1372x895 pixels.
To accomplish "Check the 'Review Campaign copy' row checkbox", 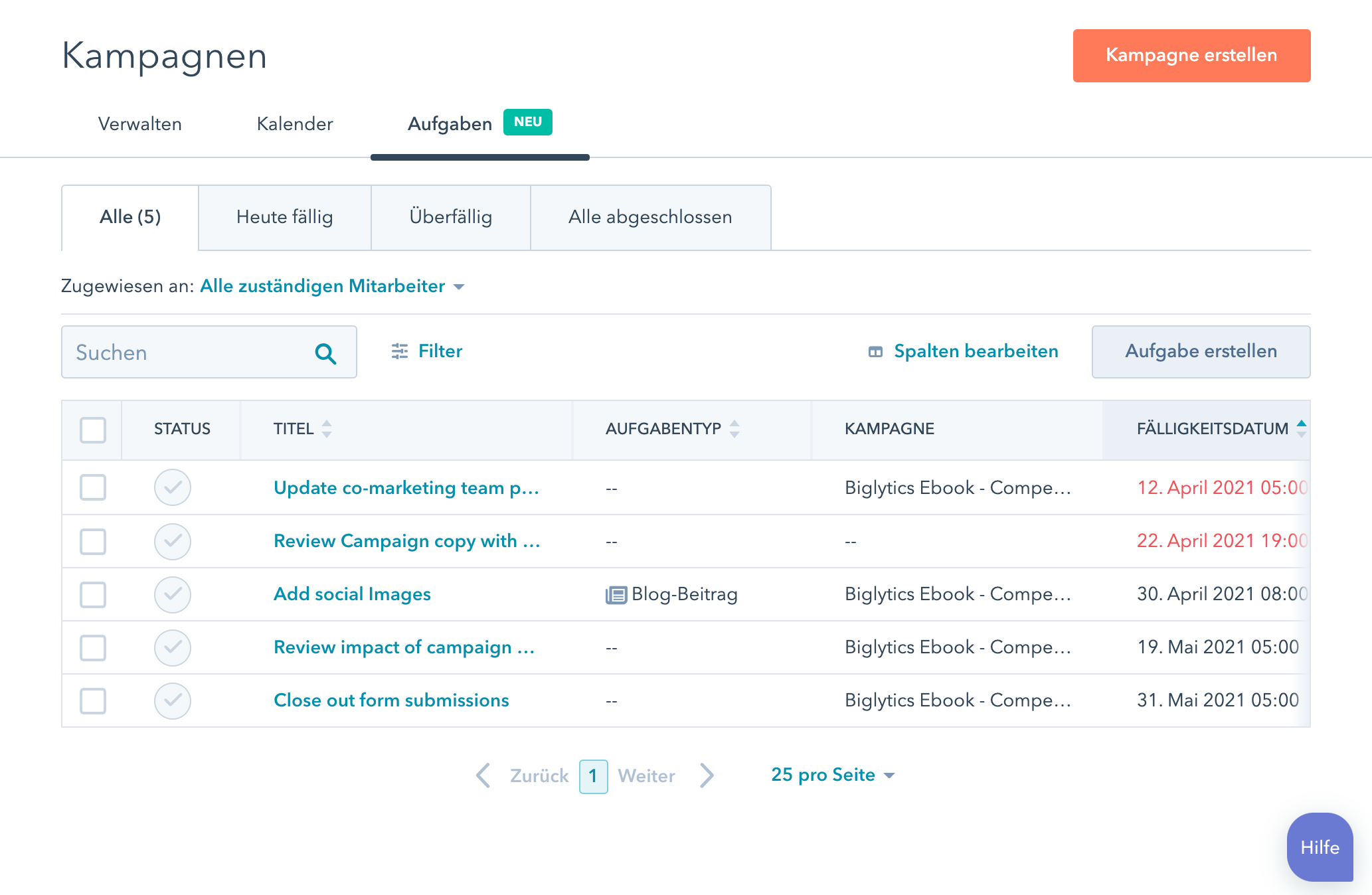I will click(93, 541).
